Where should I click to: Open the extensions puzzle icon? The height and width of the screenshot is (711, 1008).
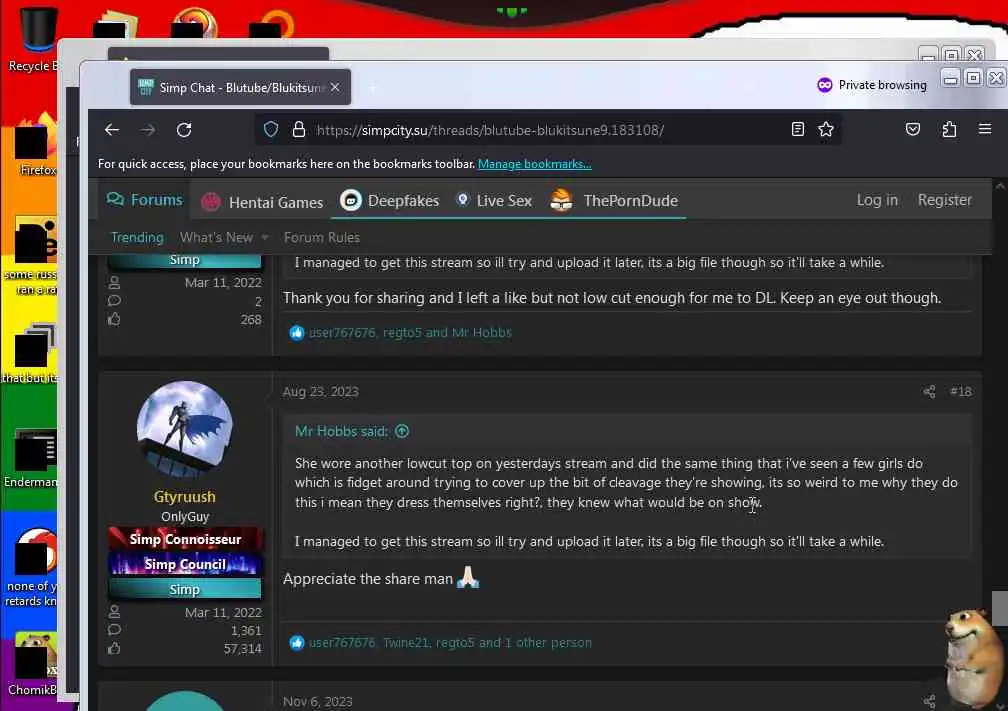tap(949, 130)
